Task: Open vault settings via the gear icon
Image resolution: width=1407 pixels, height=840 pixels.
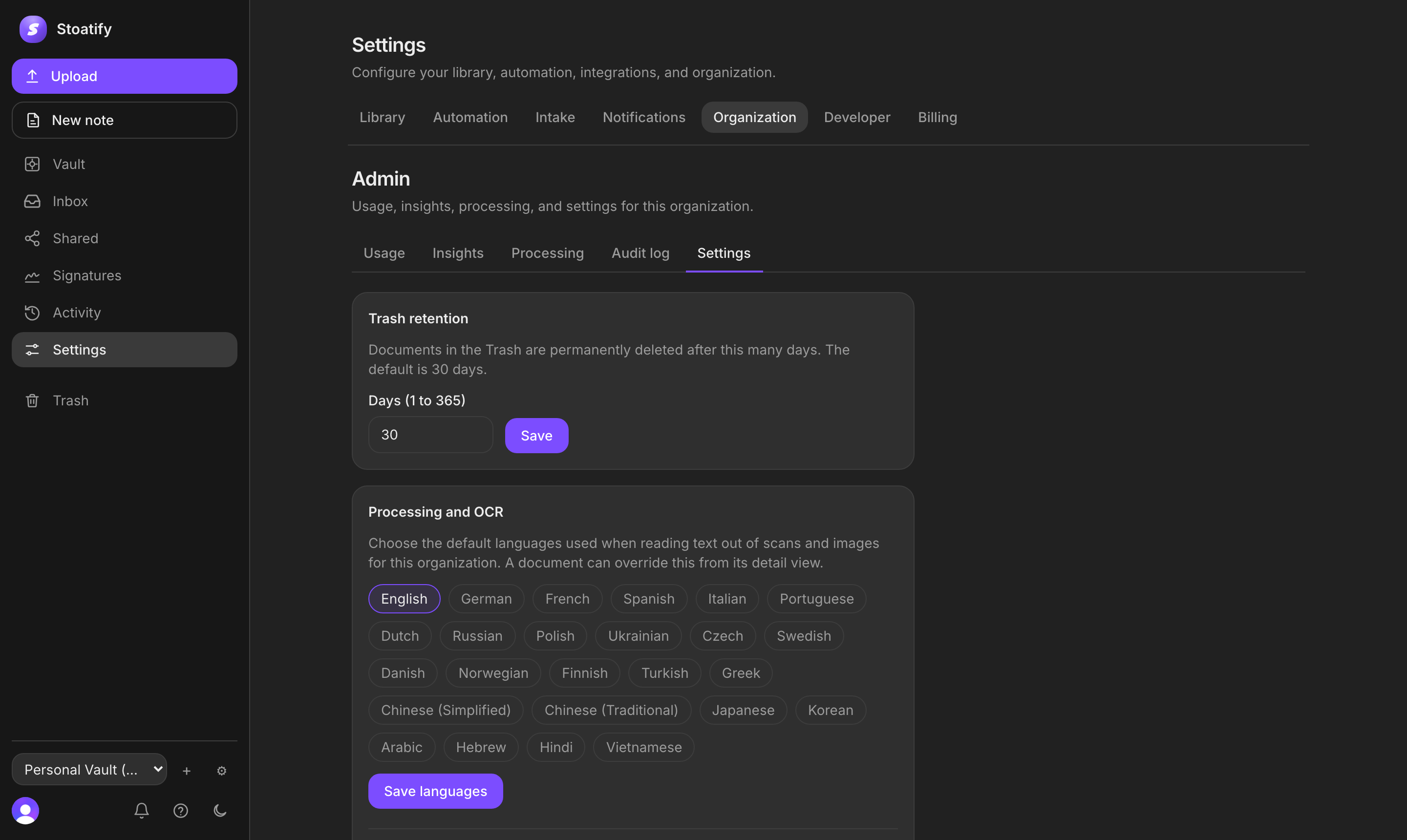Action: 221,770
